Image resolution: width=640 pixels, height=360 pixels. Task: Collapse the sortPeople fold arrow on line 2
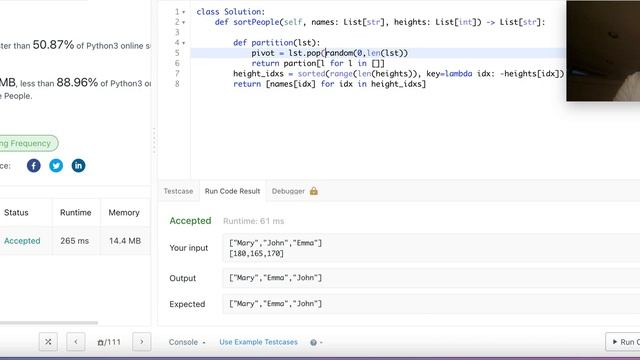[x=184, y=22]
